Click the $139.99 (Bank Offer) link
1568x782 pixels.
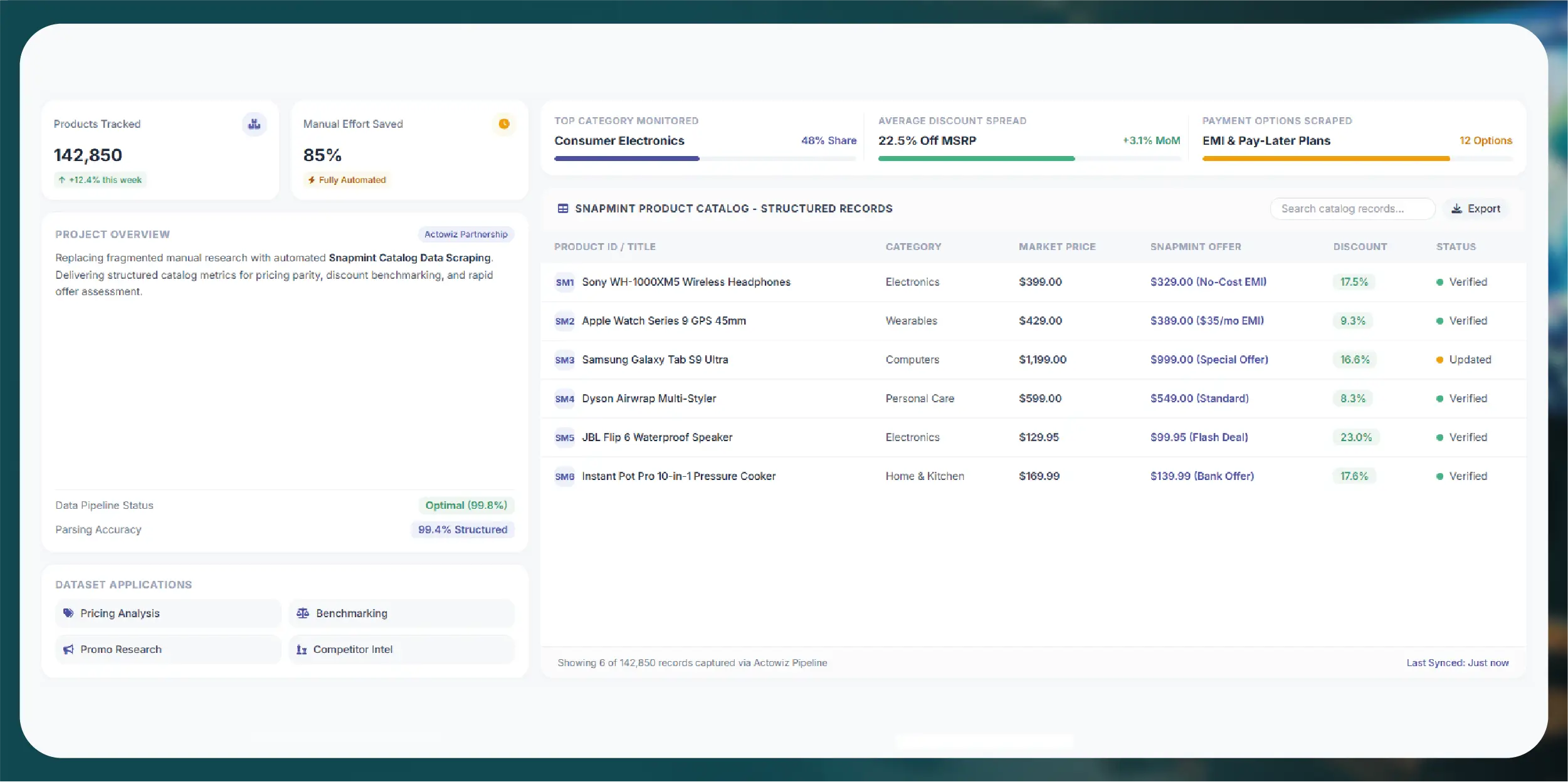click(x=1202, y=477)
